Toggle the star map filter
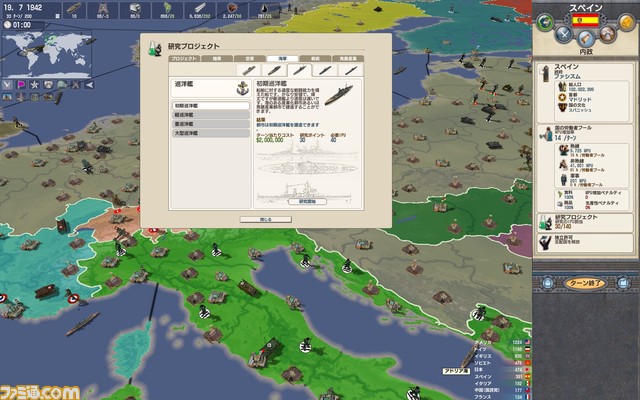 (x=34, y=85)
